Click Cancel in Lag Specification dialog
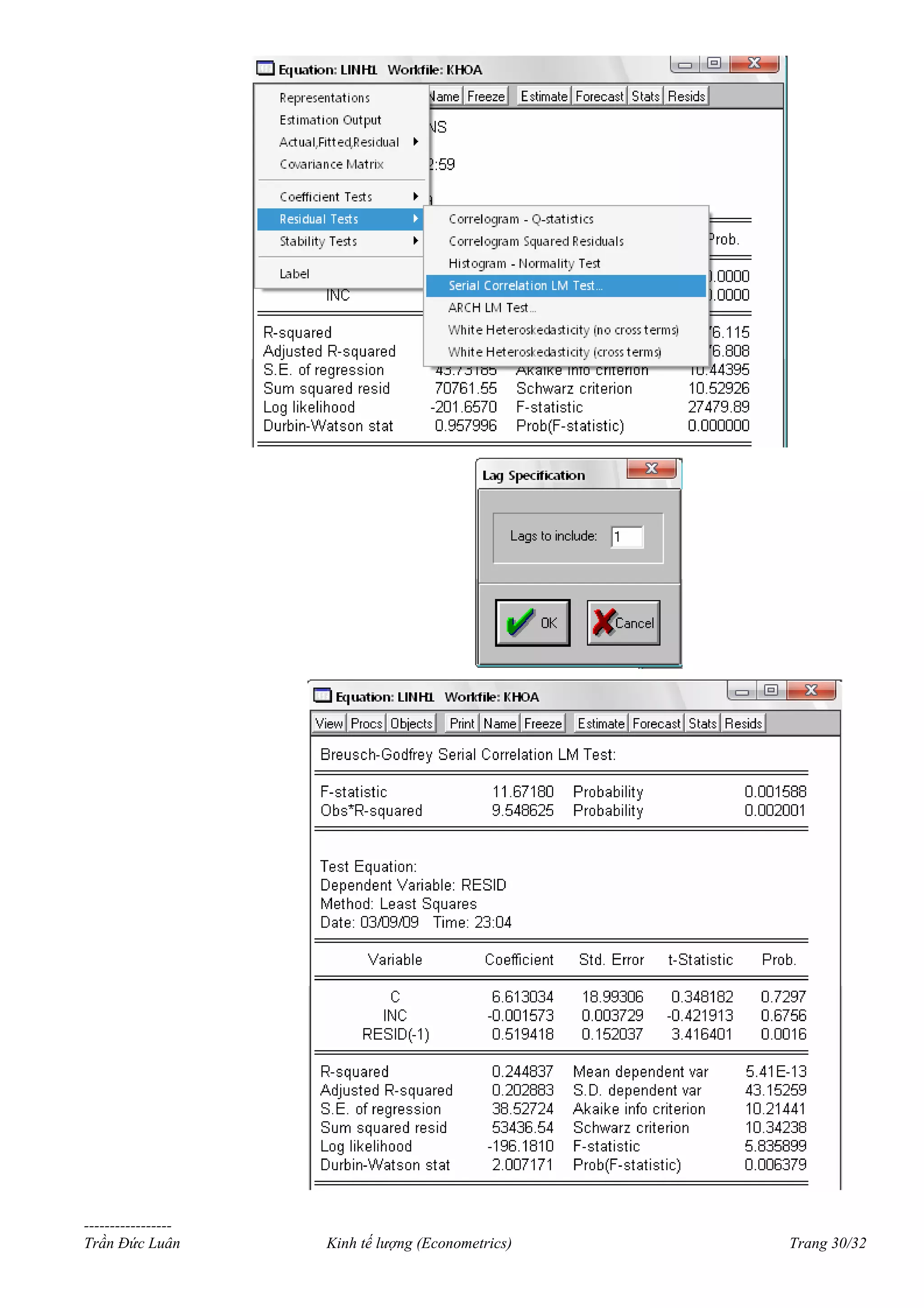Screen dimensions: 924x1308 [624, 623]
